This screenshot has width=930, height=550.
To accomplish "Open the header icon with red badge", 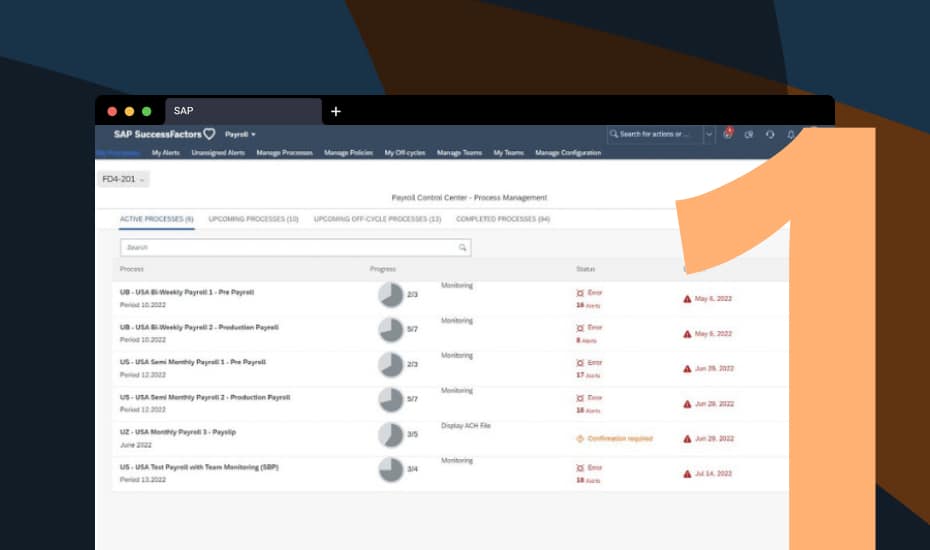I will click(x=728, y=134).
